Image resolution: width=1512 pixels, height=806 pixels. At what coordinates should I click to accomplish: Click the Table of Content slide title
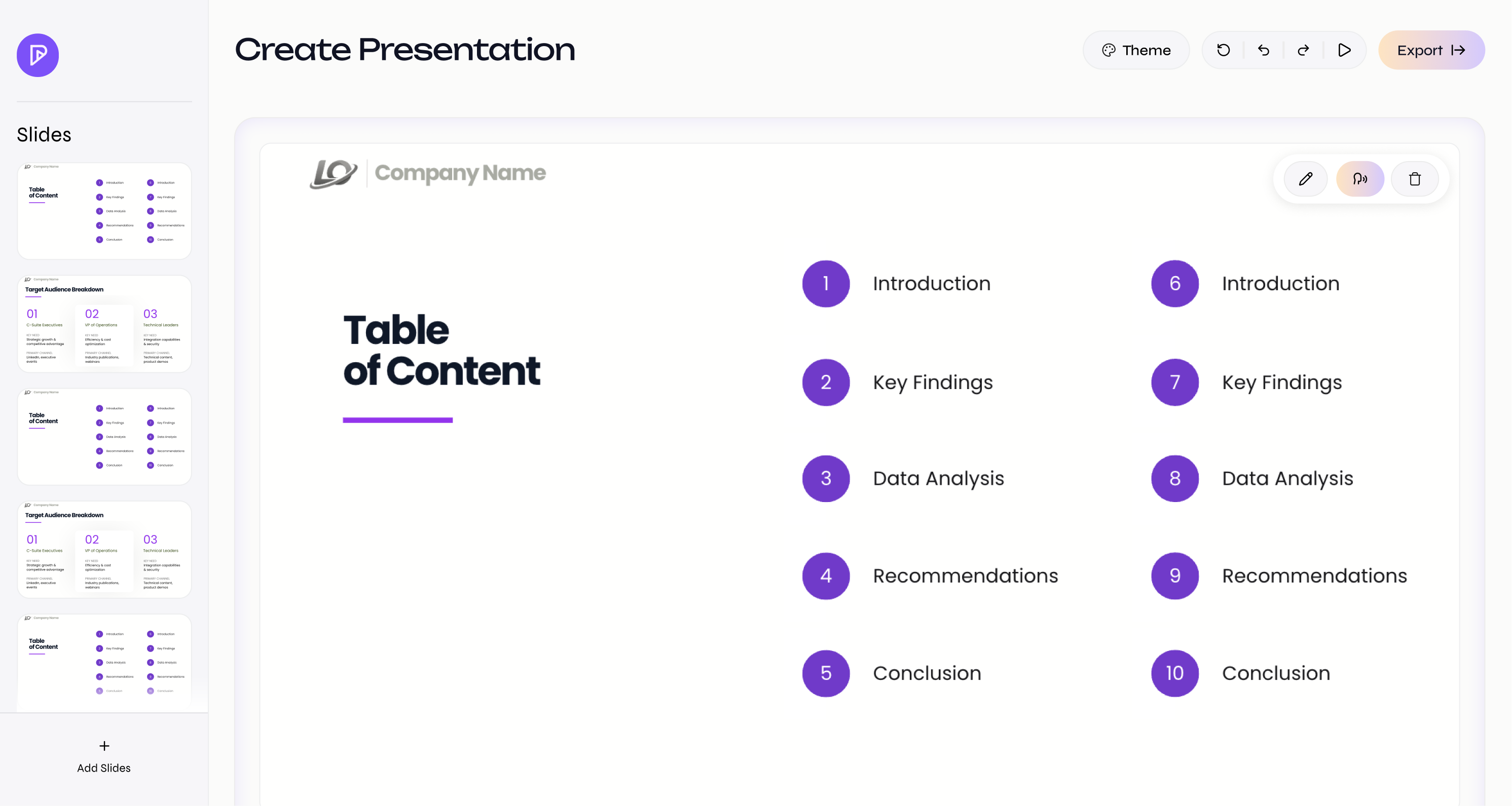point(441,350)
